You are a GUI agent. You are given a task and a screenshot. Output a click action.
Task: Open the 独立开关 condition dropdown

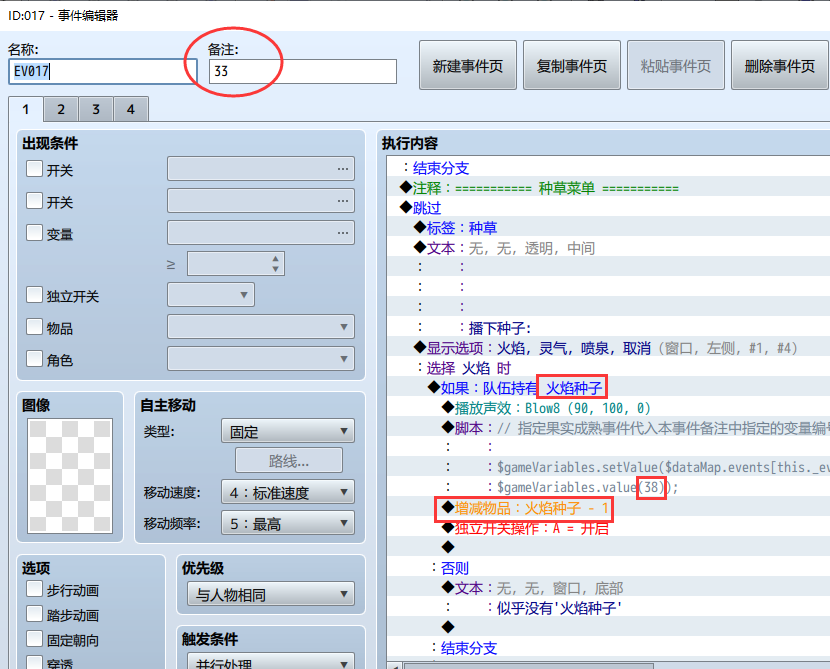coord(211,295)
